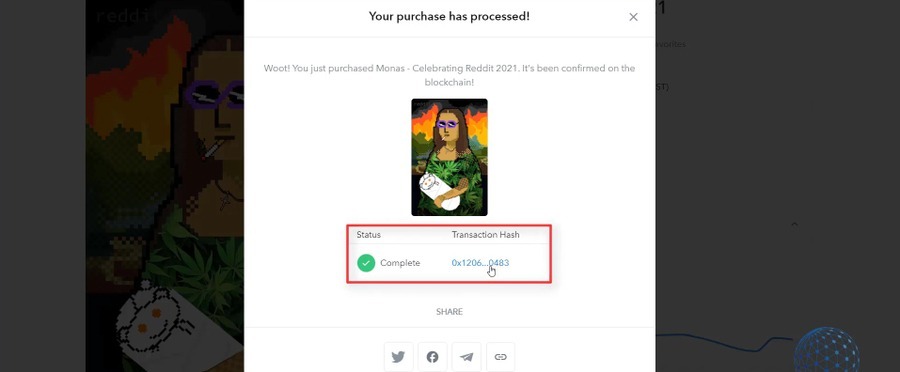Click the 'Status' column header
The image size is (900, 372).
click(x=368, y=235)
